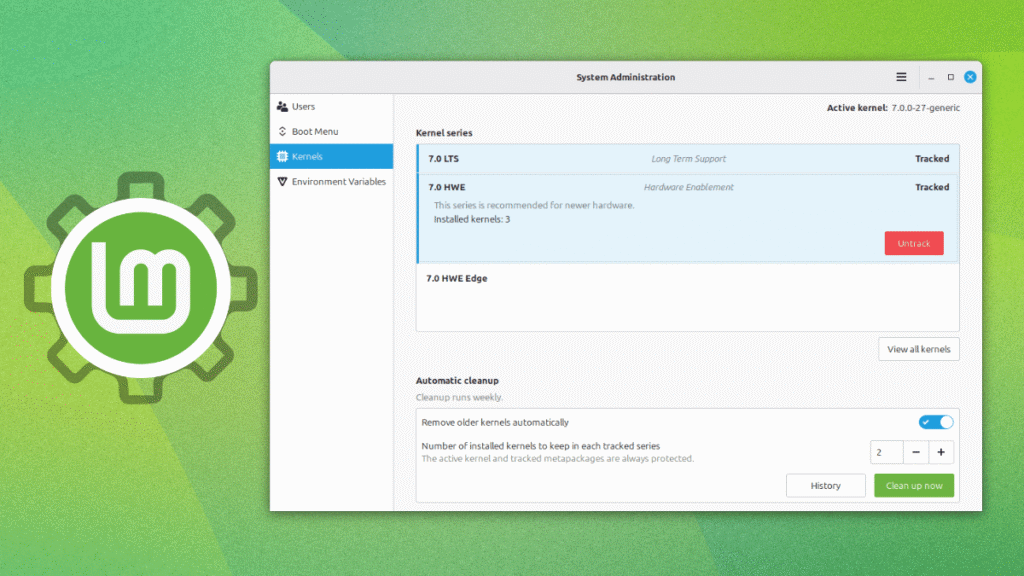
Task: Click Clean up now button
Action: pos(914,486)
